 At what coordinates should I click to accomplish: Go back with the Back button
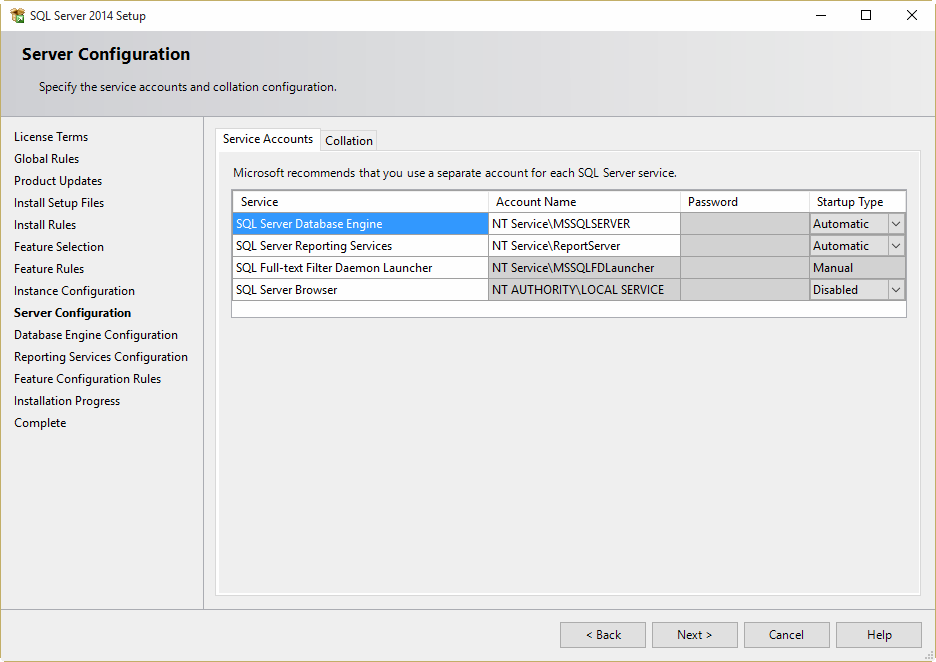602,635
